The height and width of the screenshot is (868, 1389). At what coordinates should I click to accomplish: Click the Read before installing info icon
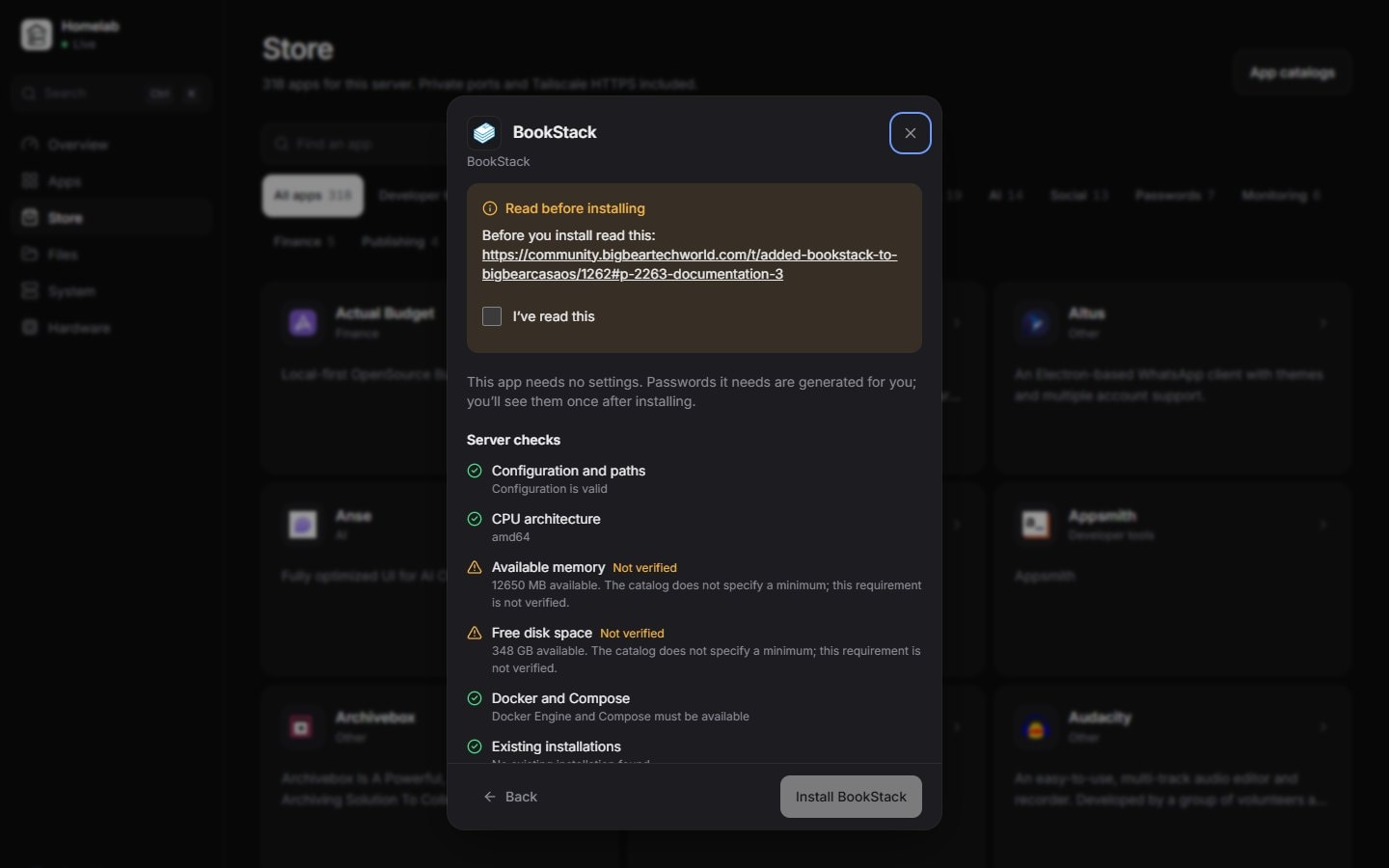pyautogui.click(x=490, y=208)
